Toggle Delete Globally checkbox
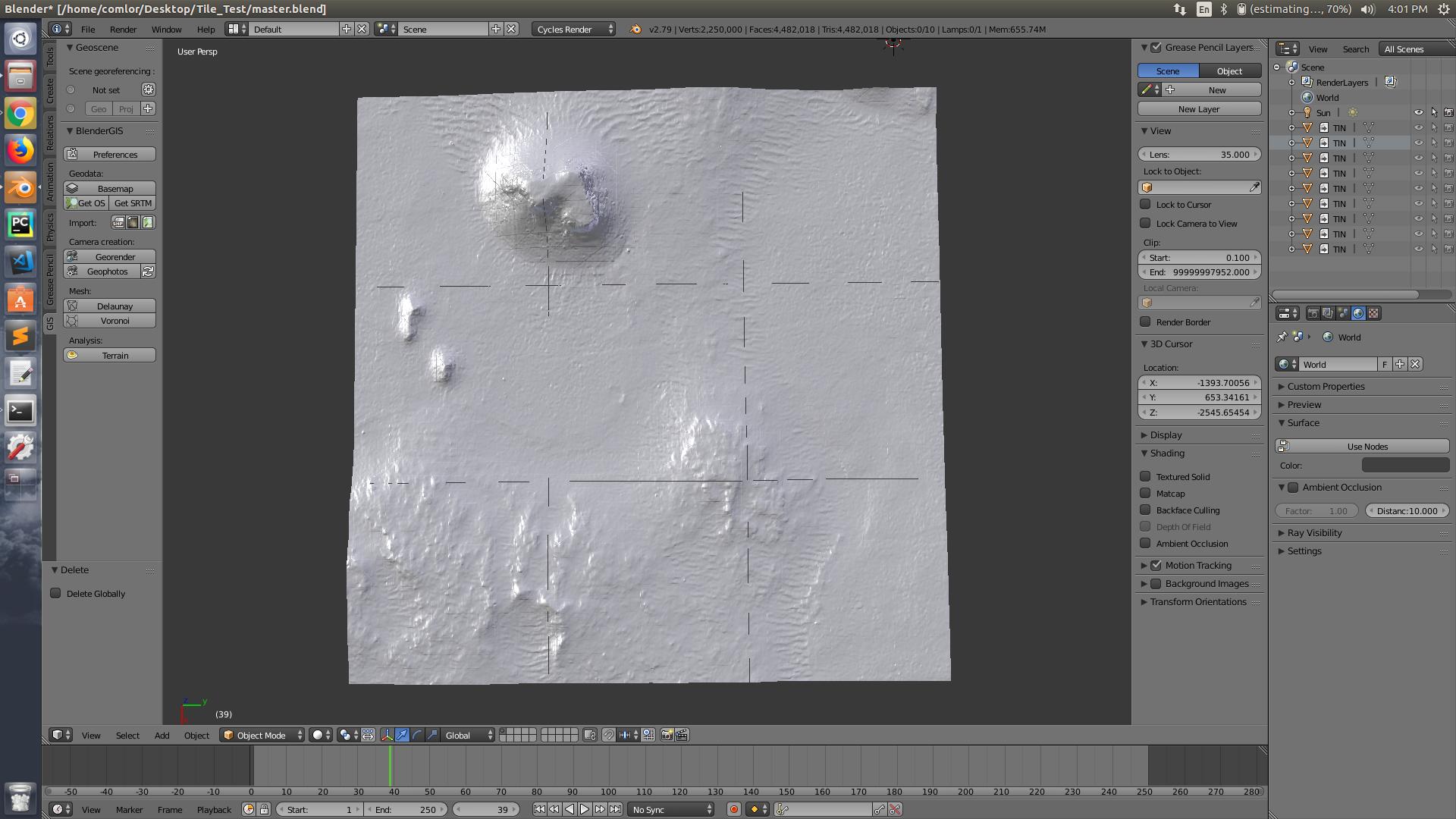 pos(55,593)
